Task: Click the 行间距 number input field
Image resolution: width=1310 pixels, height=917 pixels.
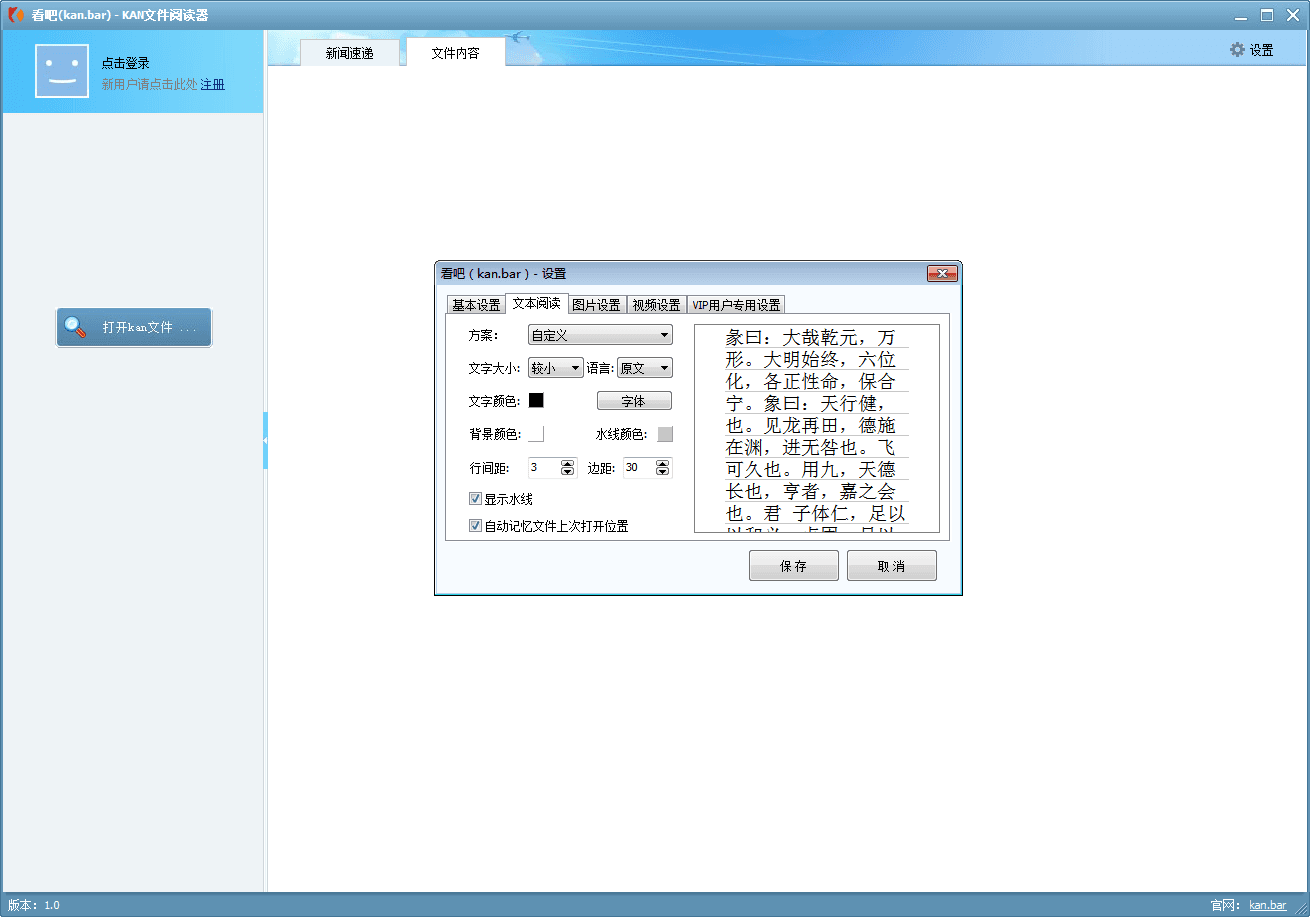Action: click(543, 467)
